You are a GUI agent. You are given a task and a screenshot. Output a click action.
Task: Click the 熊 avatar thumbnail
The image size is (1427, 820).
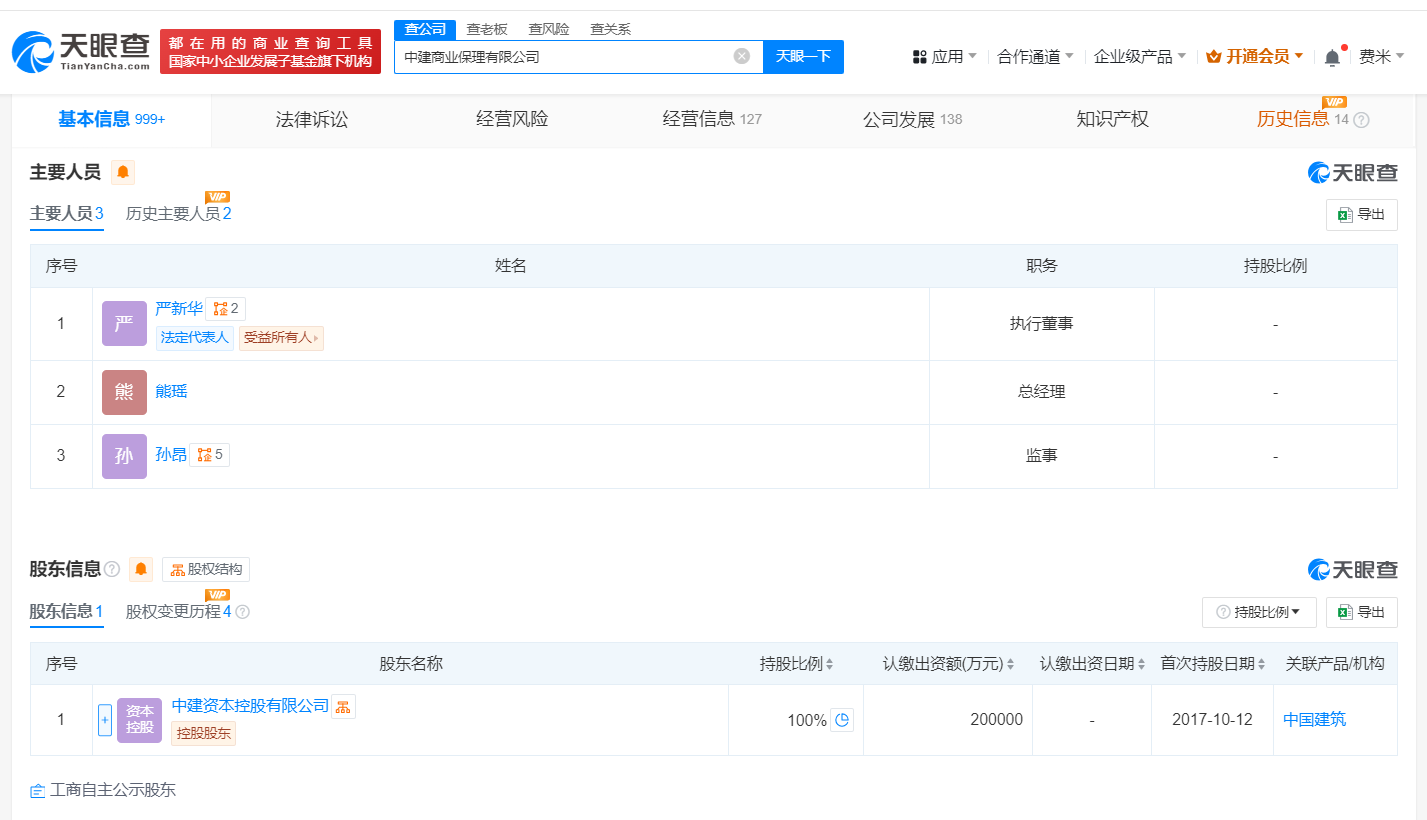tap(124, 392)
